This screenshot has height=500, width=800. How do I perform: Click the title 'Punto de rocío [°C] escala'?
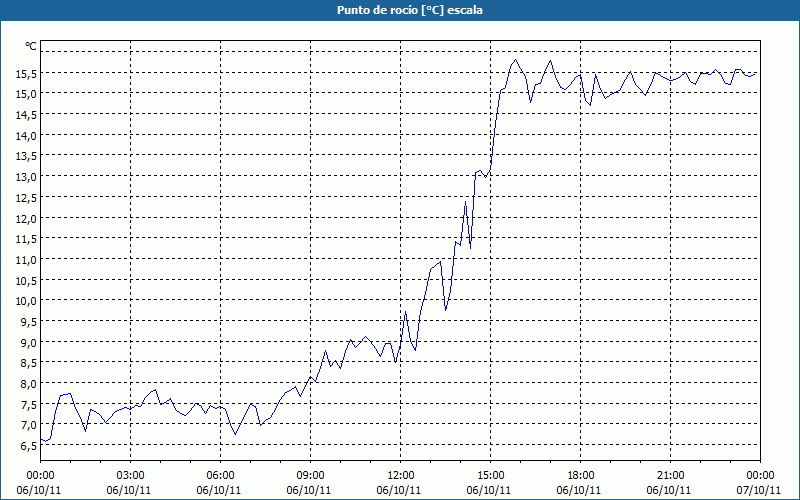410,10
